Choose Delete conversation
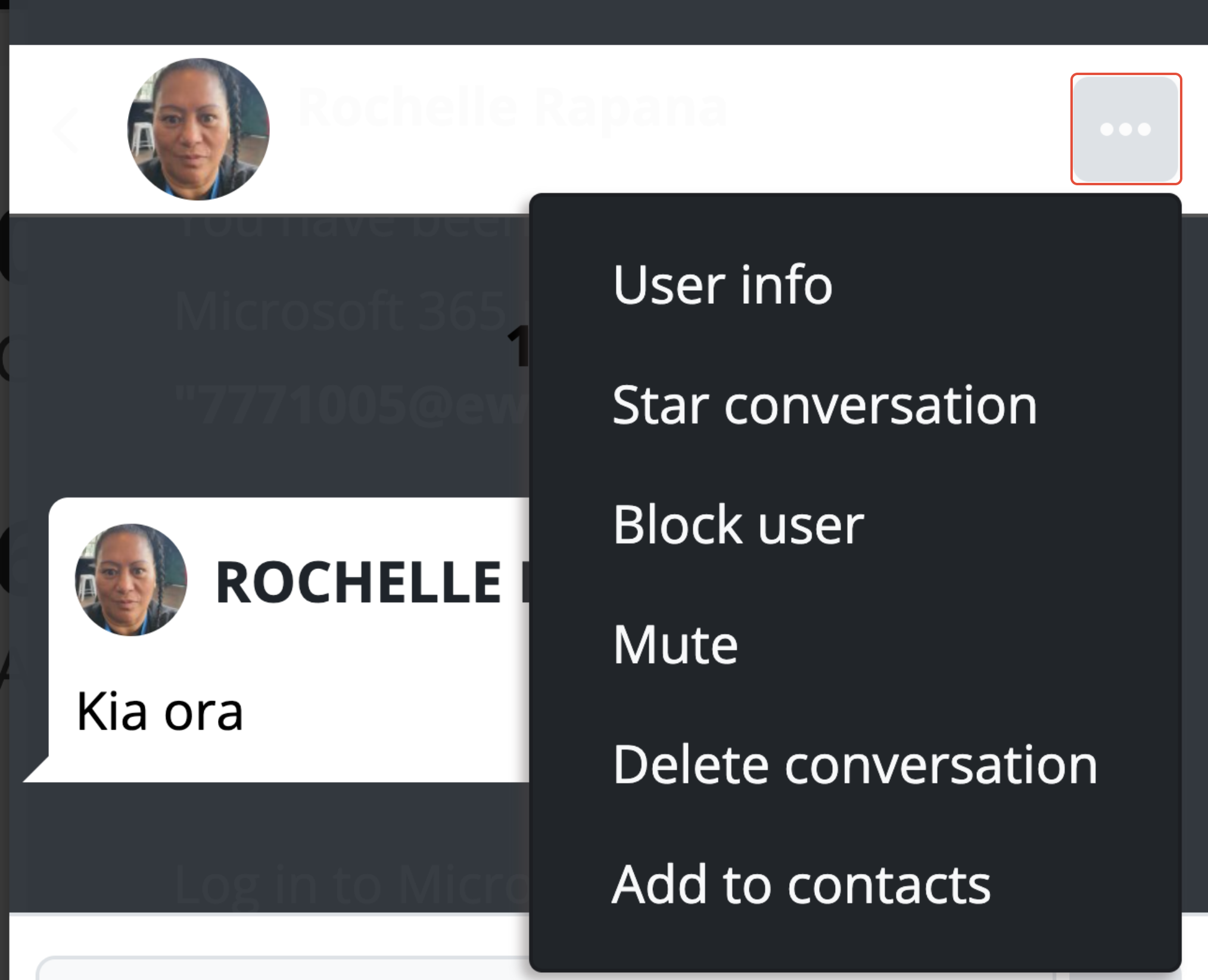 tap(855, 765)
